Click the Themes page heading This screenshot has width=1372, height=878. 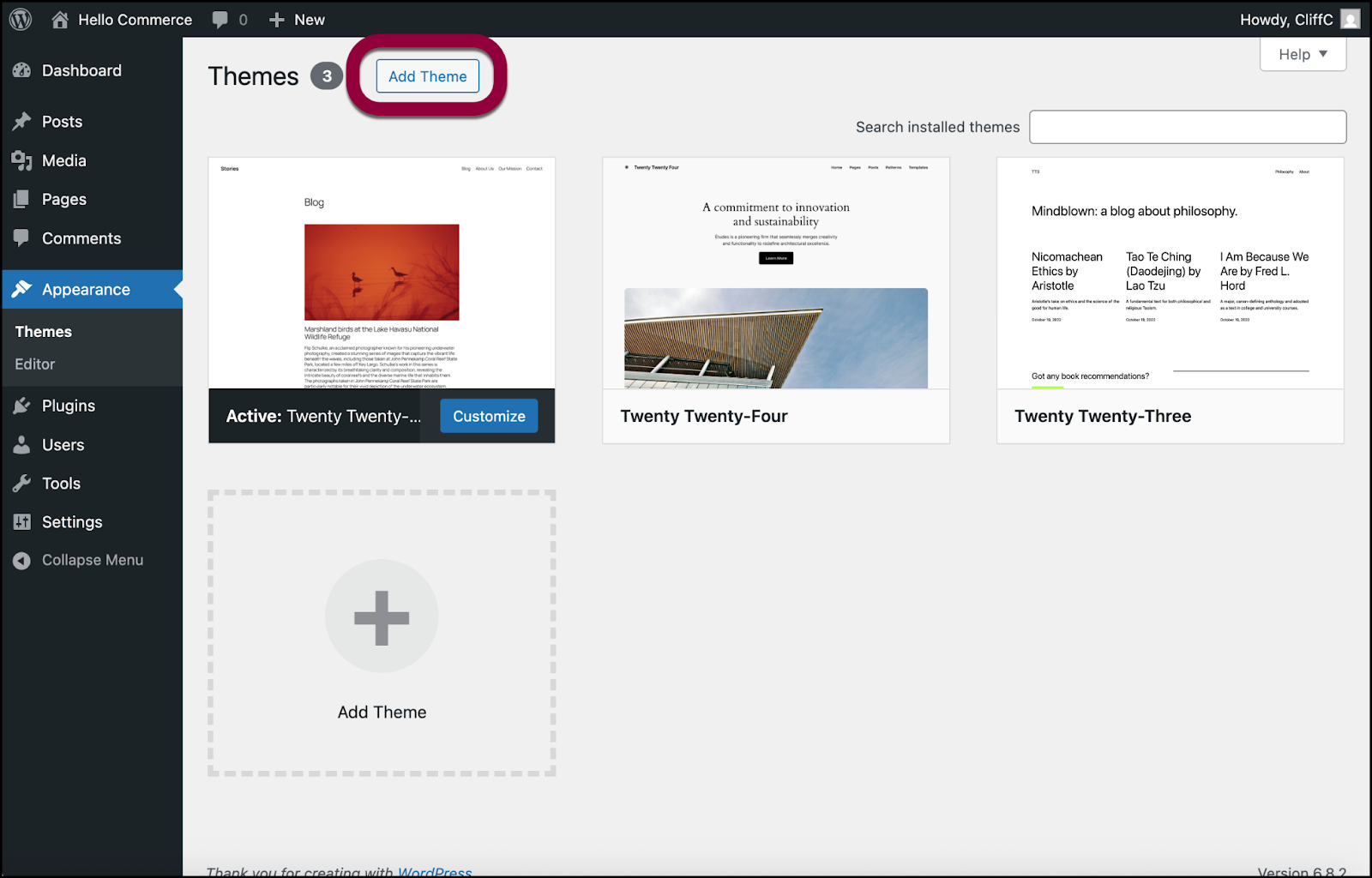(253, 76)
